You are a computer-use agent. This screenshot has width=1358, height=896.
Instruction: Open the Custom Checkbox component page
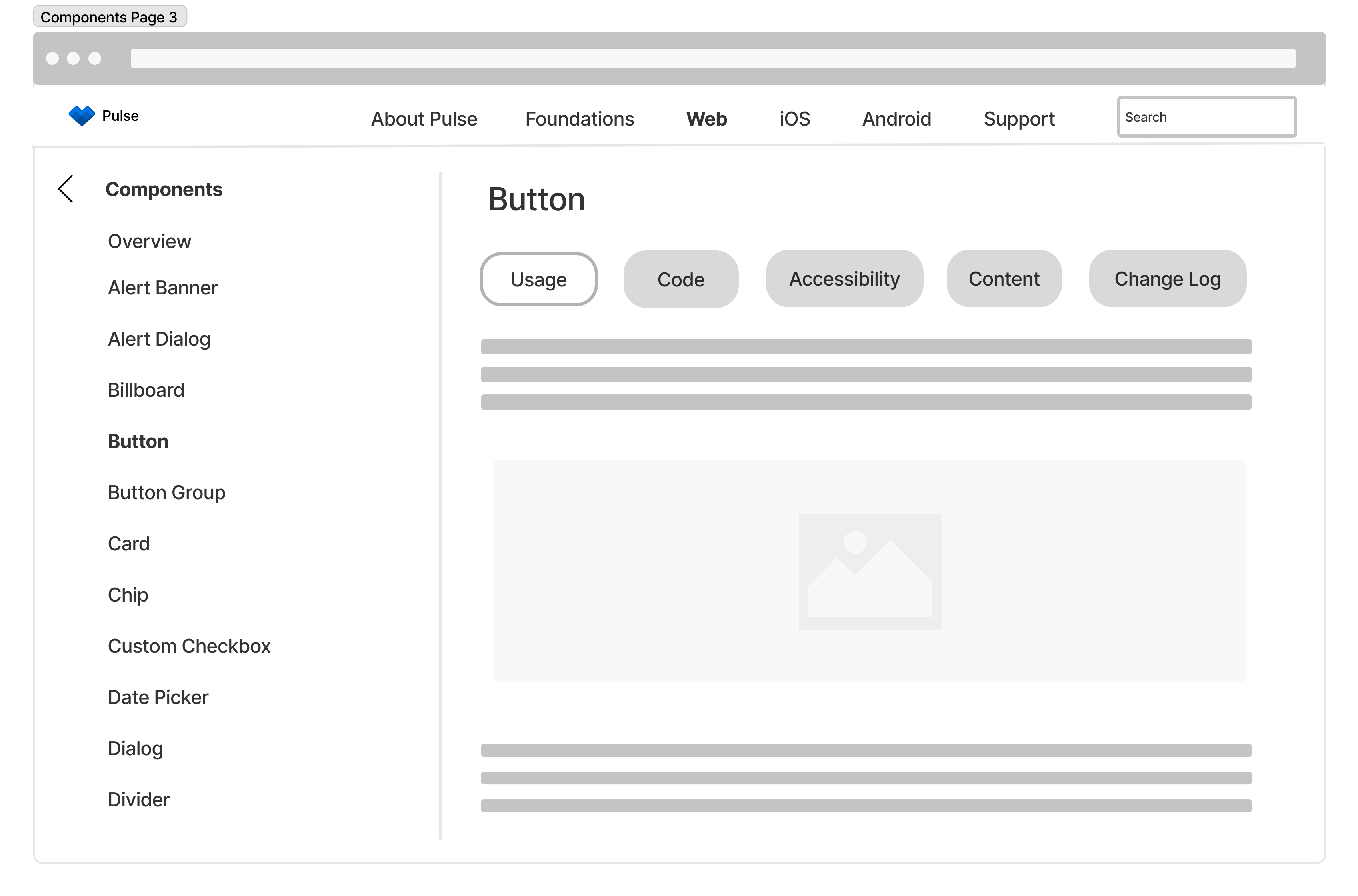click(x=189, y=646)
